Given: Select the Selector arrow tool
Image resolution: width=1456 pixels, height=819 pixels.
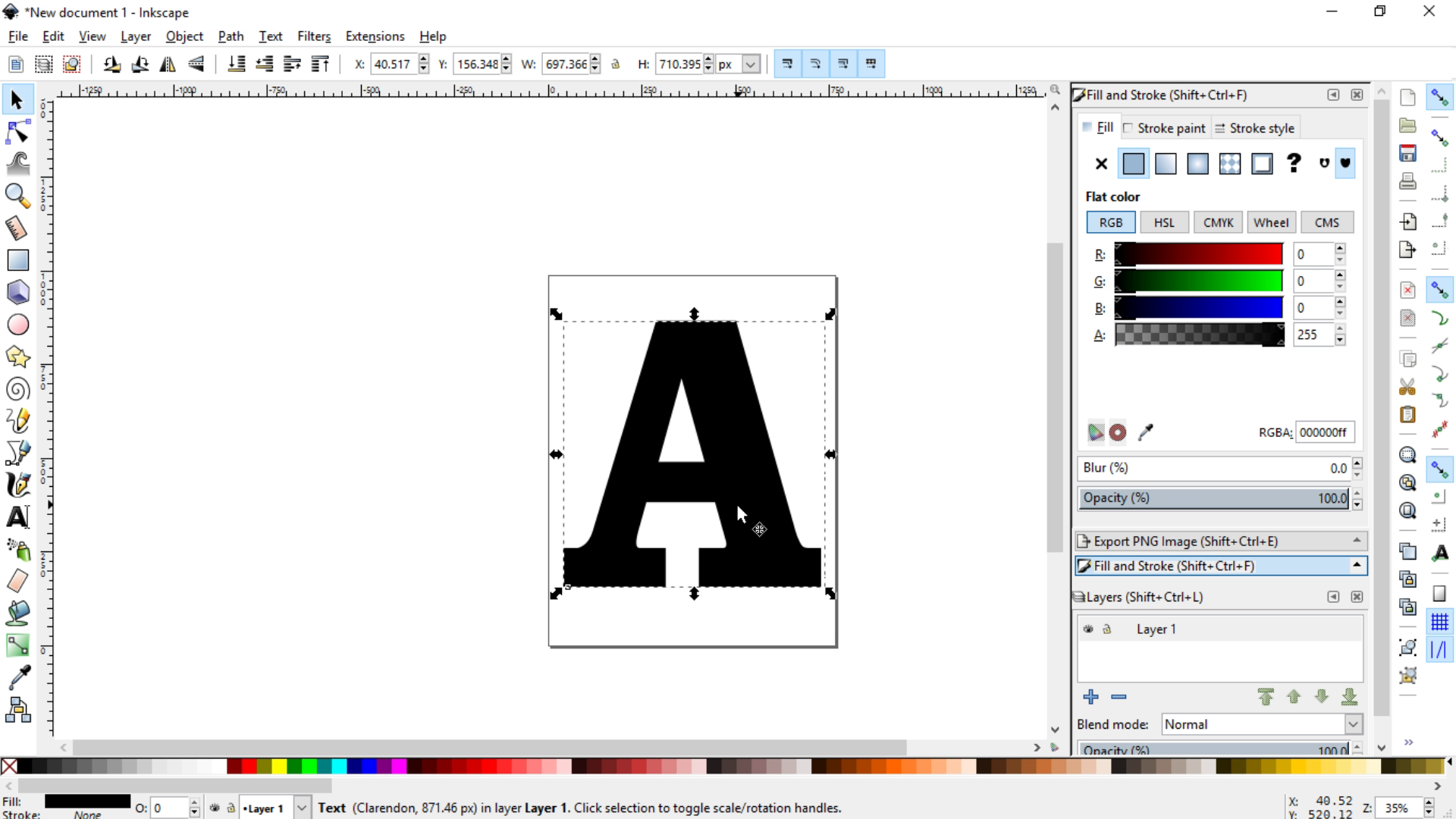Looking at the screenshot, I should tap(17, 99).
